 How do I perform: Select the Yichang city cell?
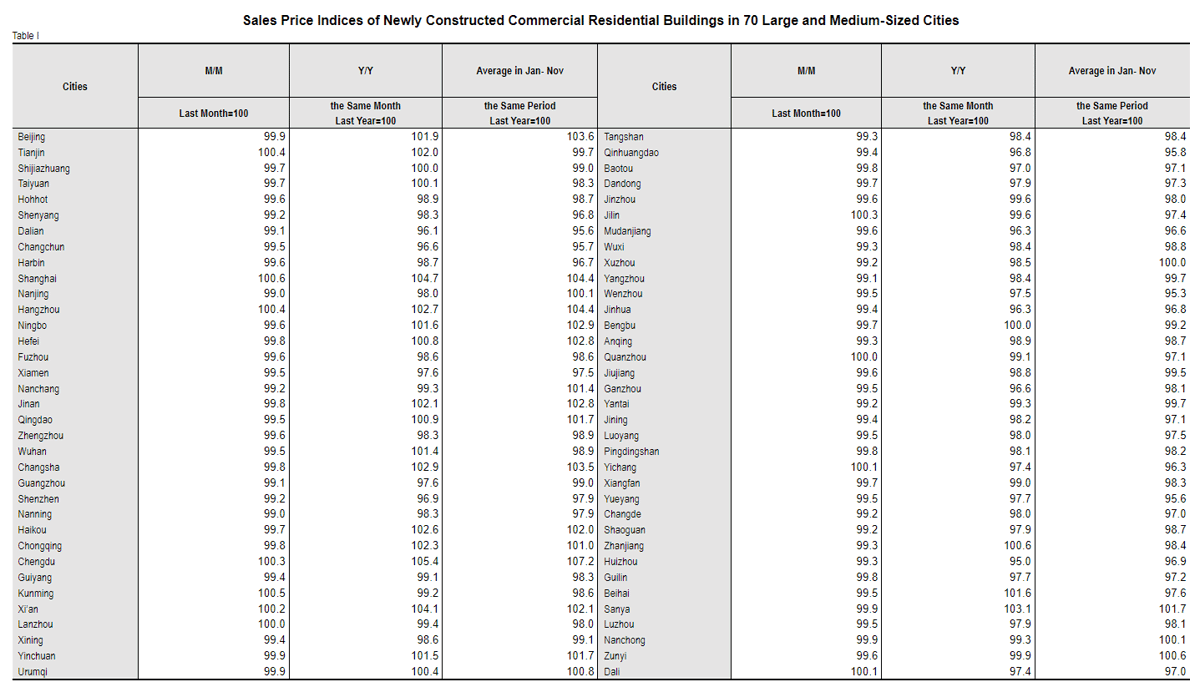[620, 467]
